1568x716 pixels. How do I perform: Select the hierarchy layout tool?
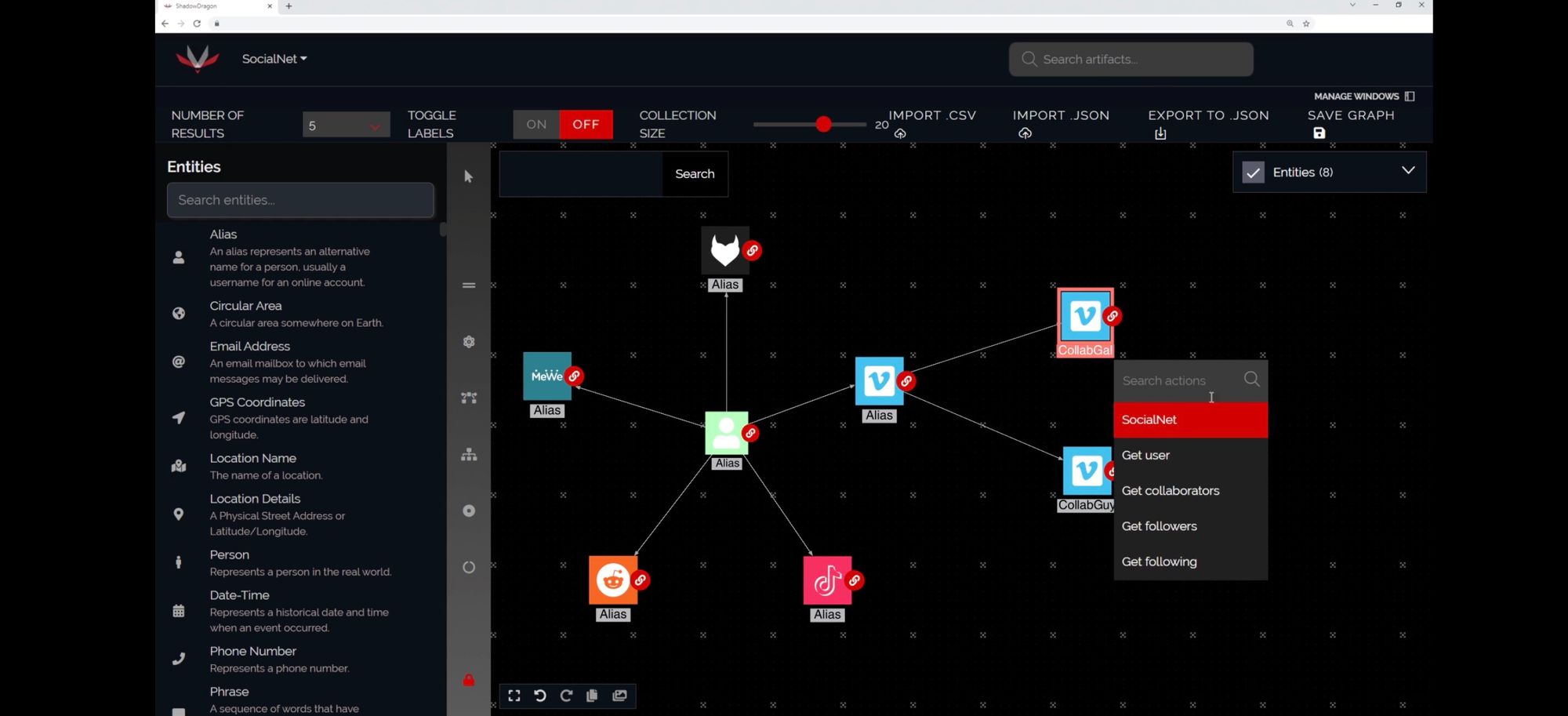pos(468,454)
